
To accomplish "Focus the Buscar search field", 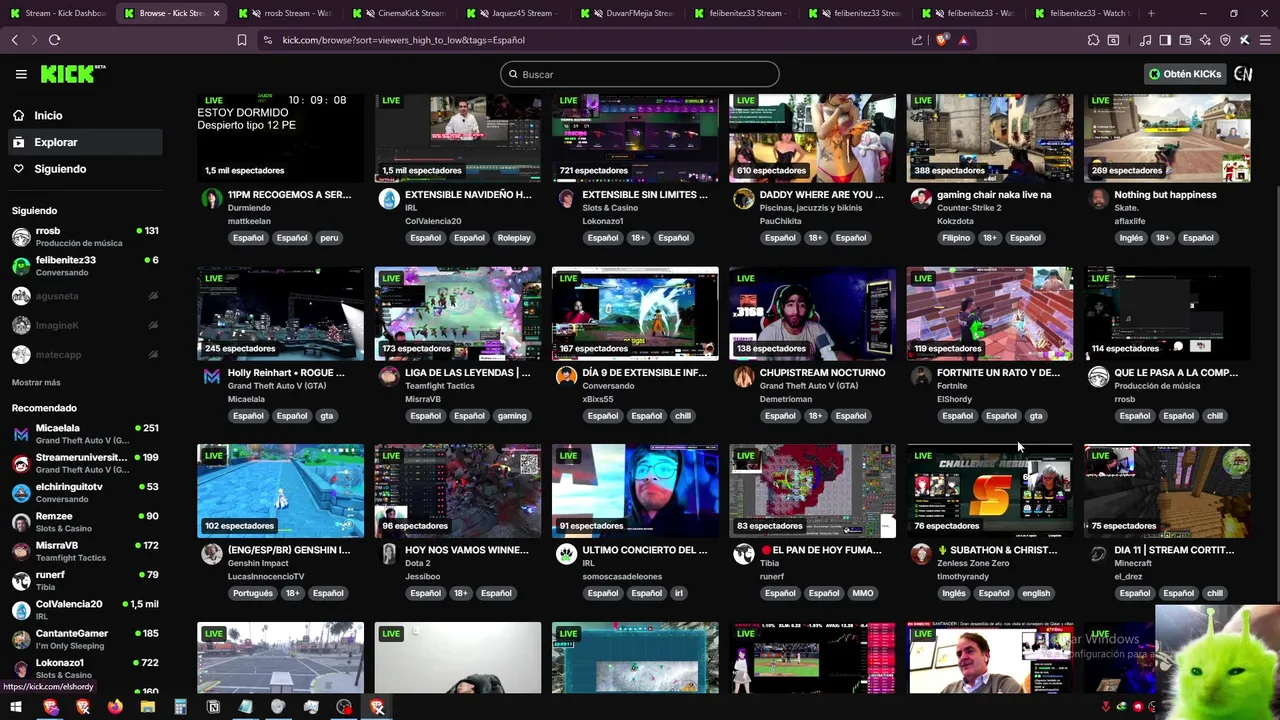I will coord(640,74).
